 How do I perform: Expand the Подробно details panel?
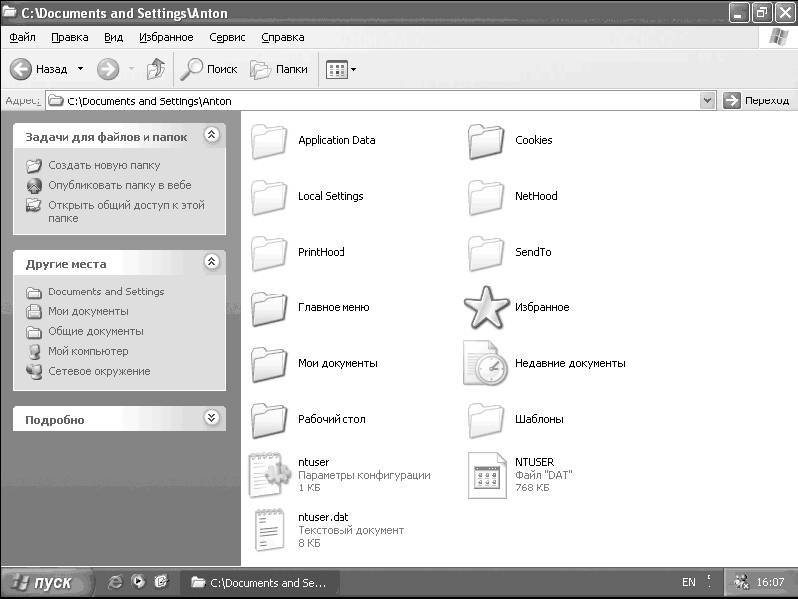pos(212,418)
